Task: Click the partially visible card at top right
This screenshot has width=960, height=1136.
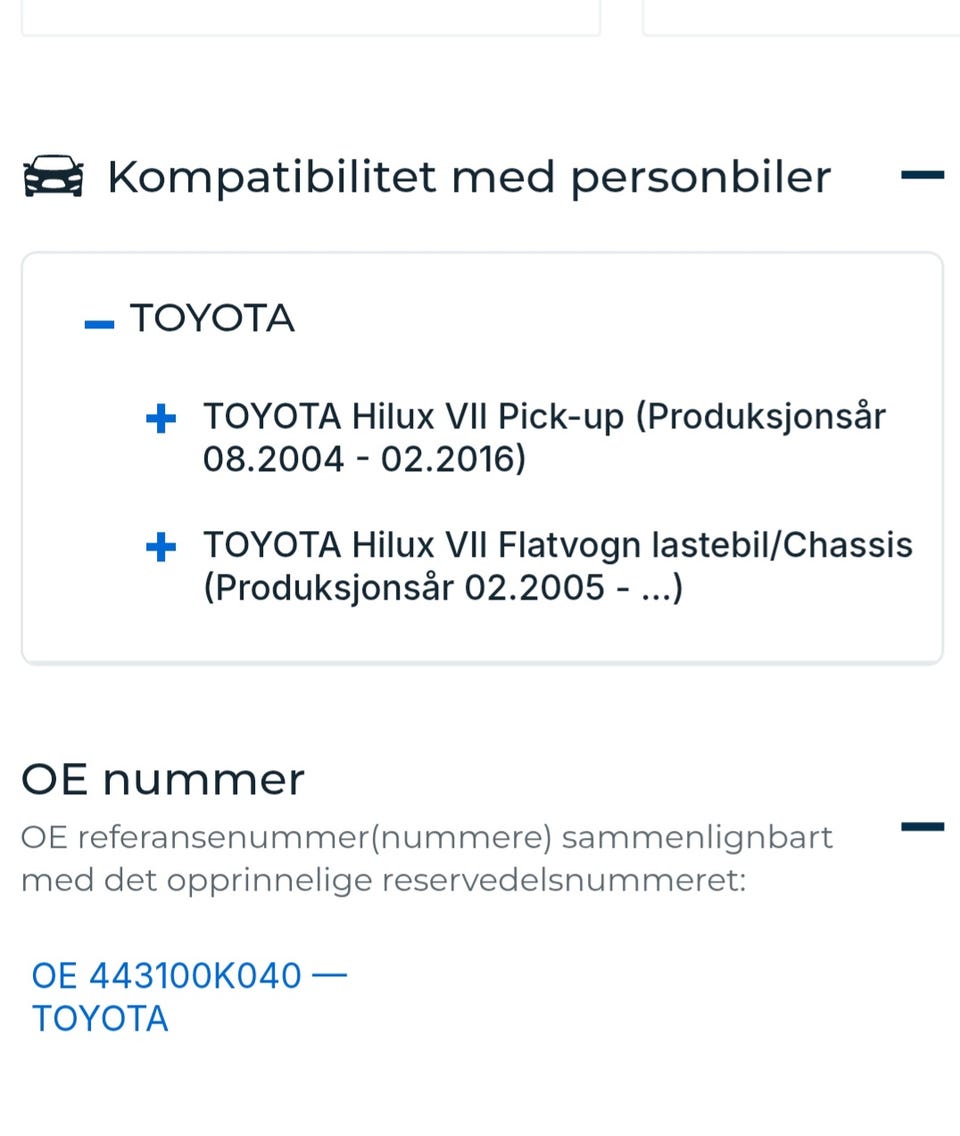Action: pyautogui.click(x=800, y=18)
